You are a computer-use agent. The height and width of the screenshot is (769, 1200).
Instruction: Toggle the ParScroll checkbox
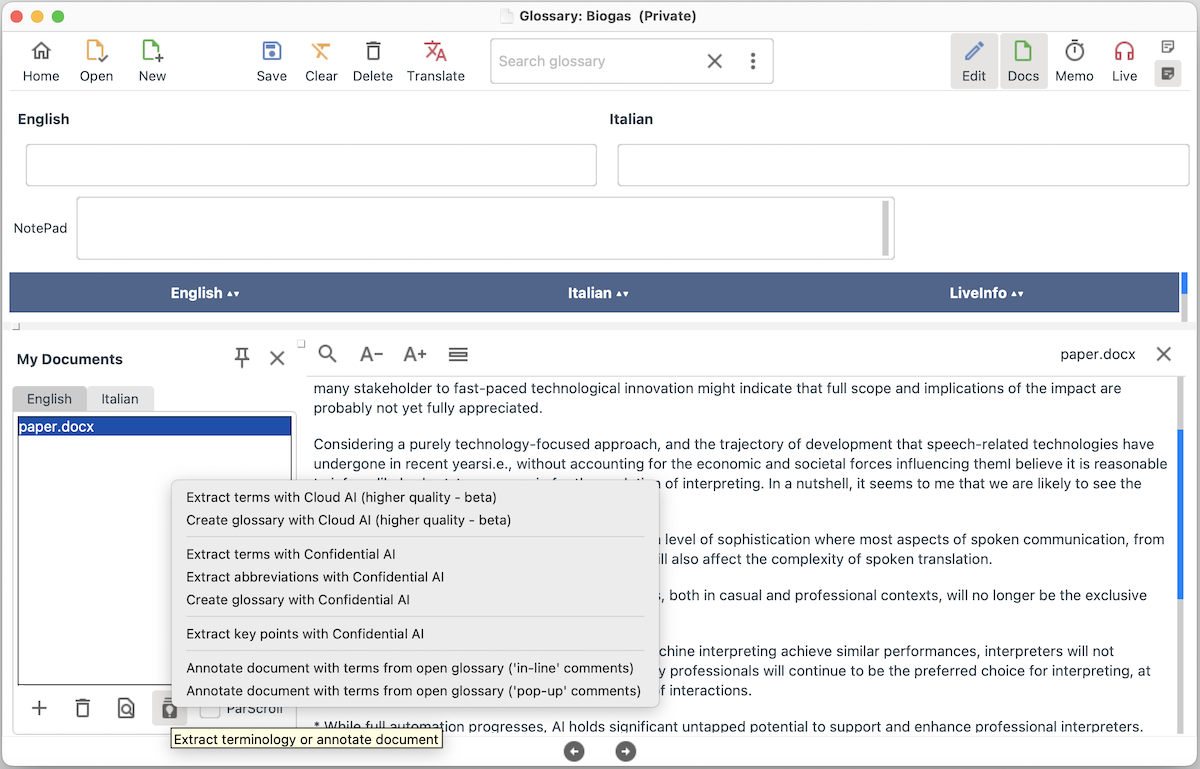click(210, 709)
